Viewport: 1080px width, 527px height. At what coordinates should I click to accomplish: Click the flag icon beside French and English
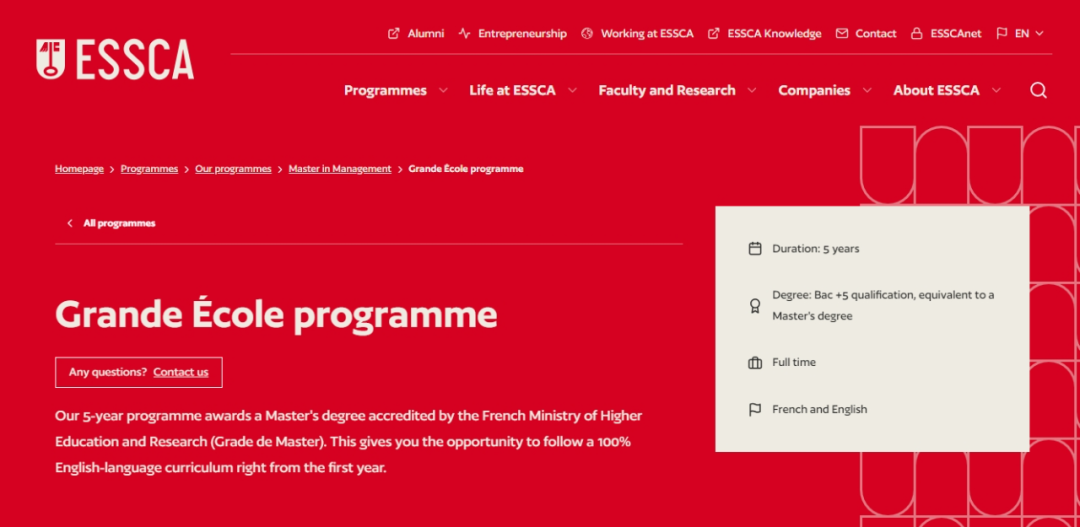click(755, 409)
